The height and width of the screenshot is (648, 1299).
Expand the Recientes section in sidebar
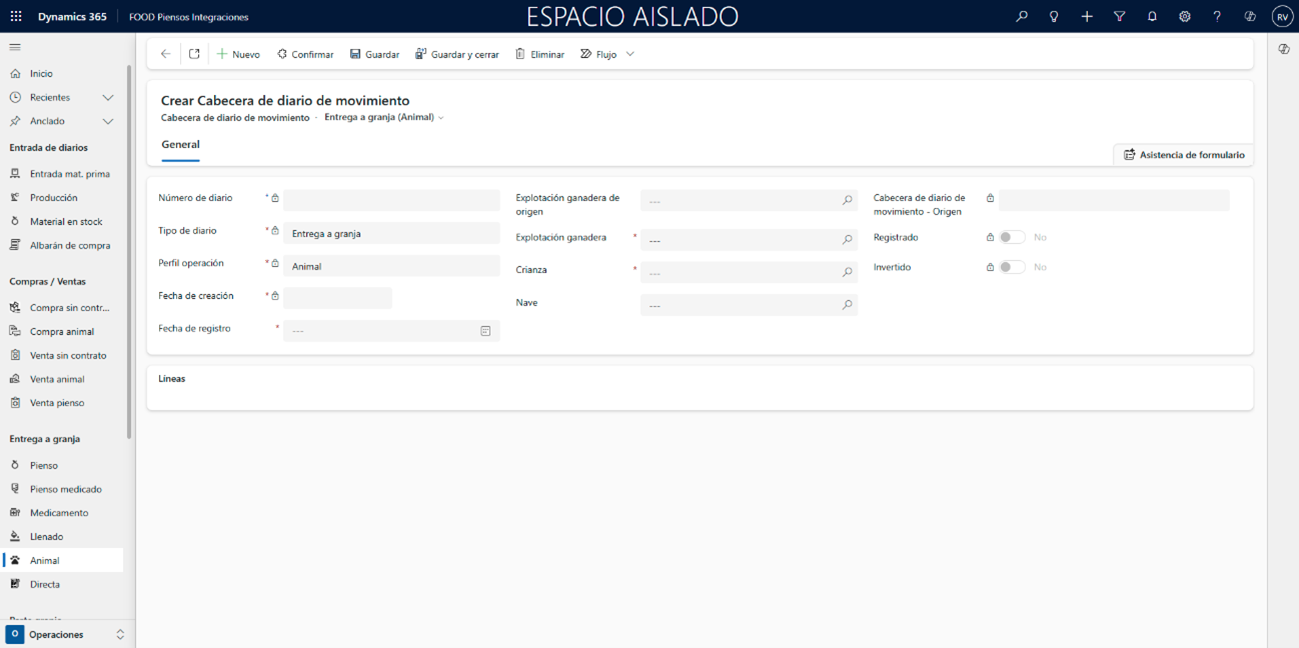tap(108, 98)
